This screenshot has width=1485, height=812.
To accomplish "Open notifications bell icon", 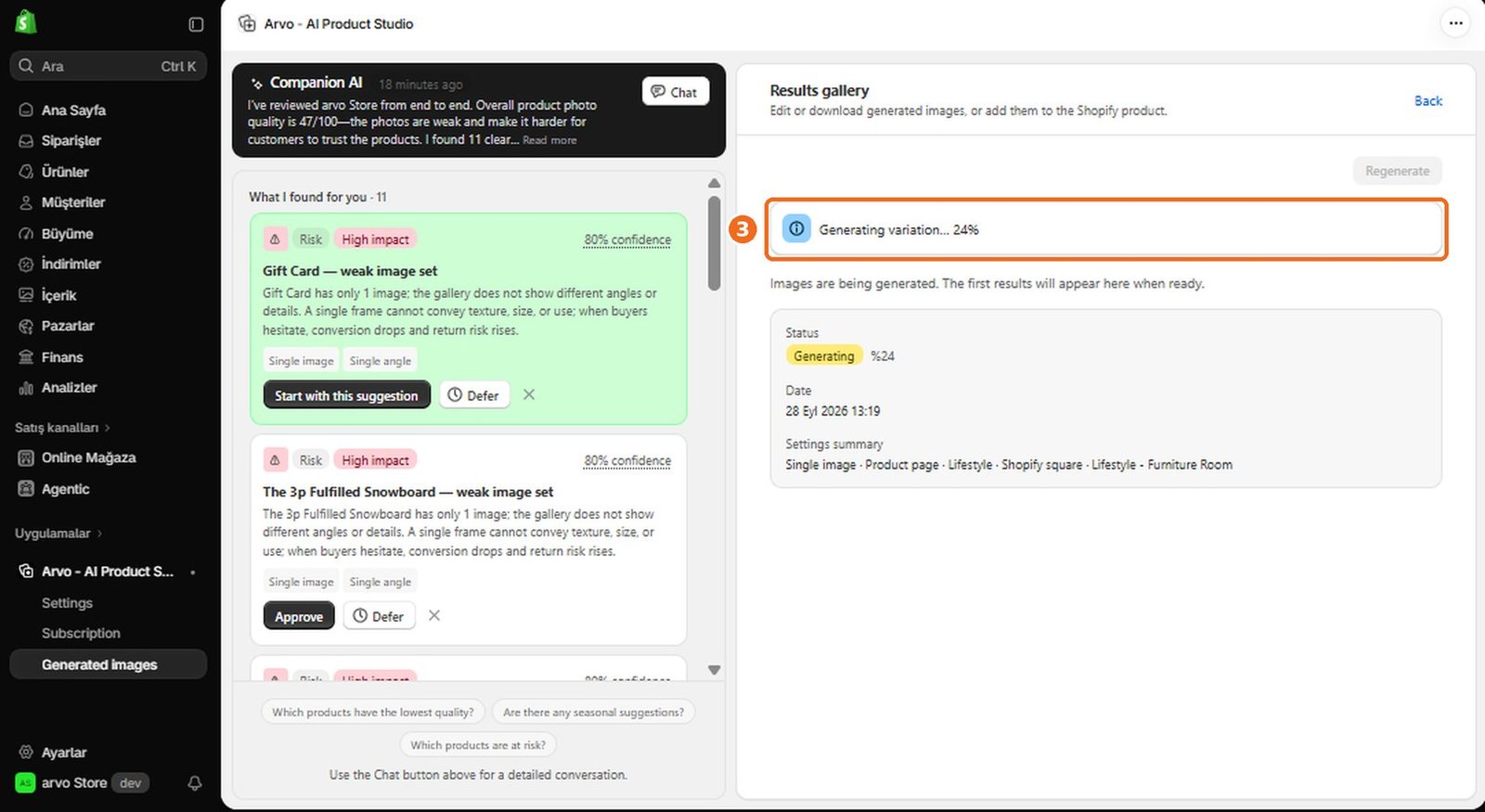I will click(195, 783).
